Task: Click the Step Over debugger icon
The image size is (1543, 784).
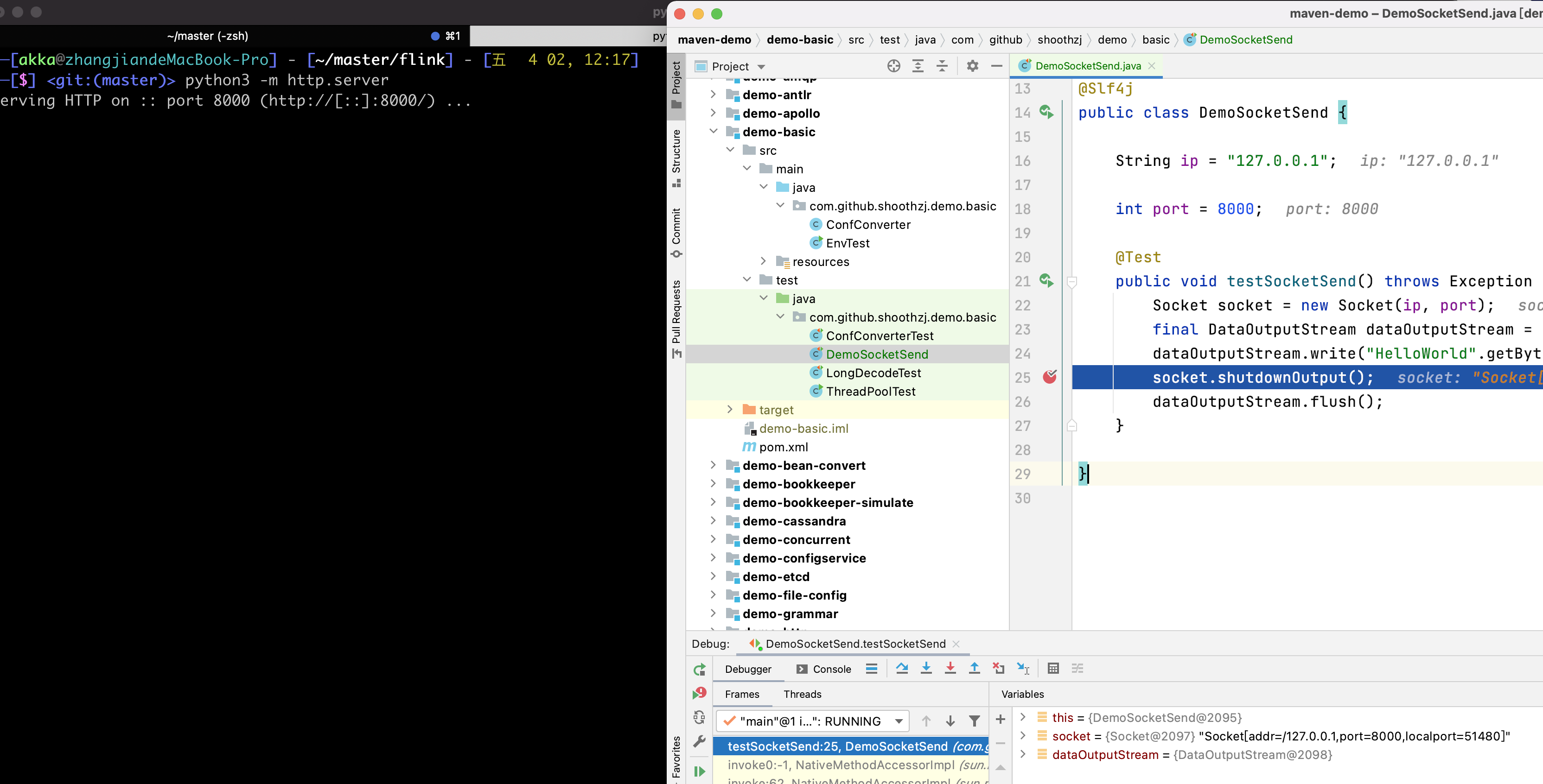Action: tap(901, 669)
